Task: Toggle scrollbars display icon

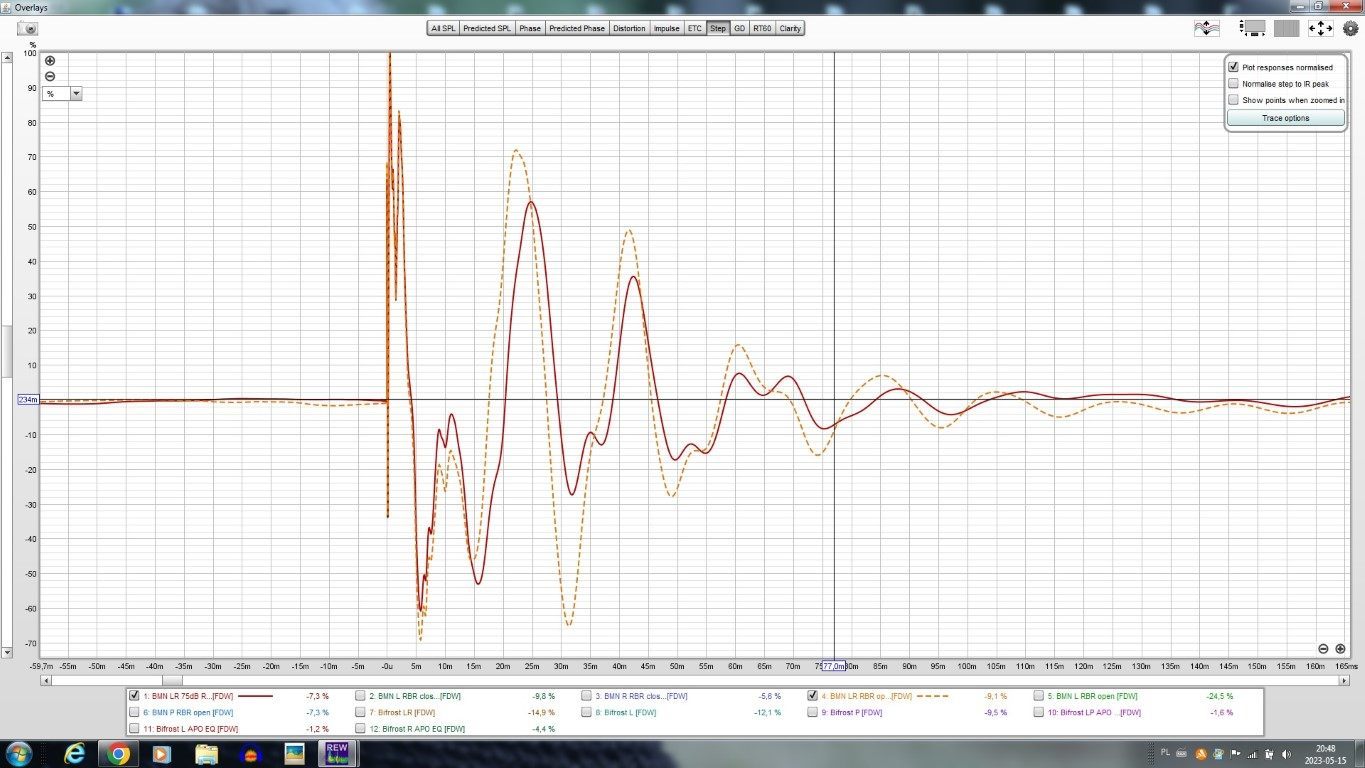Action: coord(1252,28)
